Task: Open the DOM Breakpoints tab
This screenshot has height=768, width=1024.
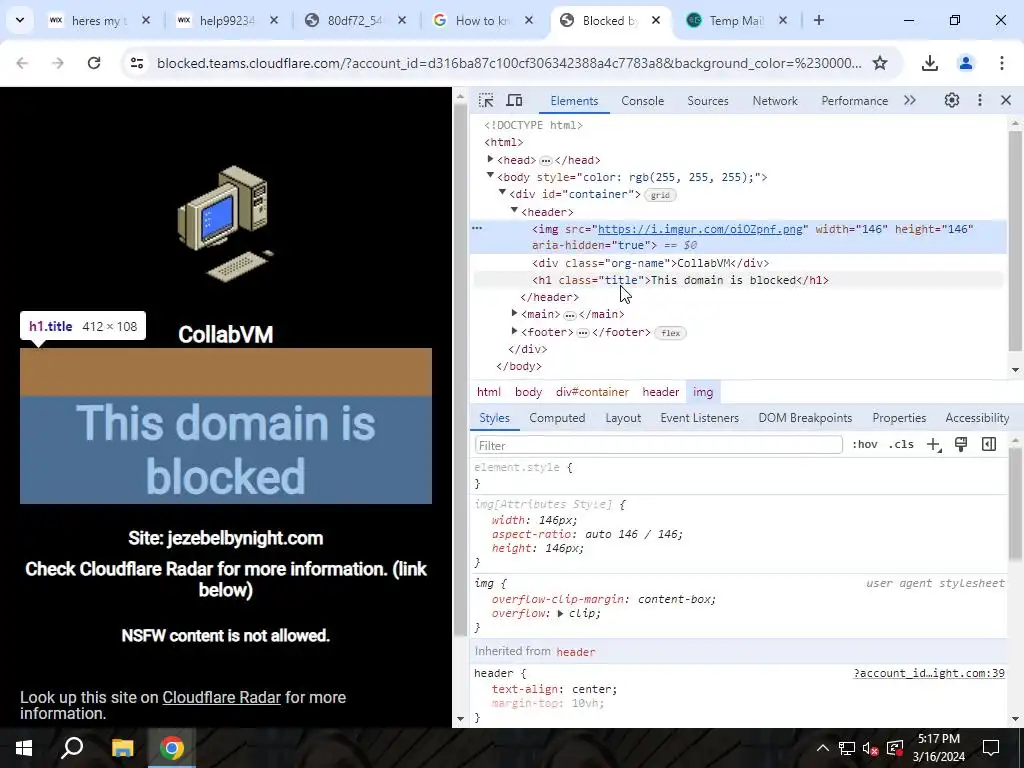Action: coord(805,418)
